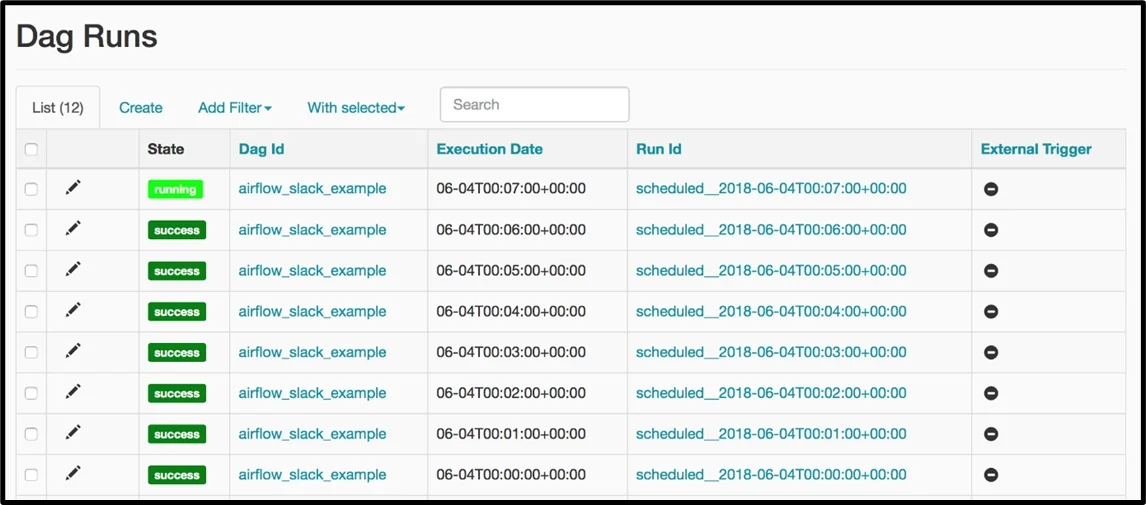Focus the Search input field
Image resolution: width=1146 pixels, height=505 pixels.
pos(534,105)
